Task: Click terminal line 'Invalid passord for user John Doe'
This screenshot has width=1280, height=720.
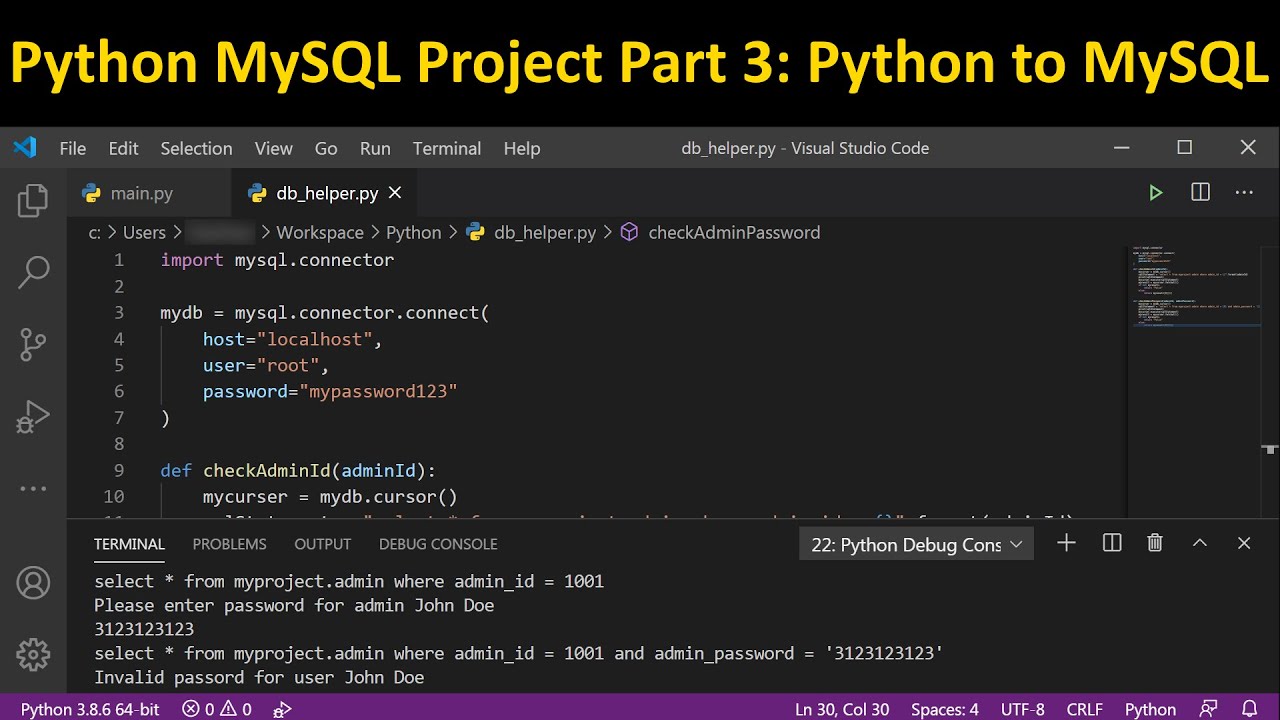Action: [x=259, y=677]
